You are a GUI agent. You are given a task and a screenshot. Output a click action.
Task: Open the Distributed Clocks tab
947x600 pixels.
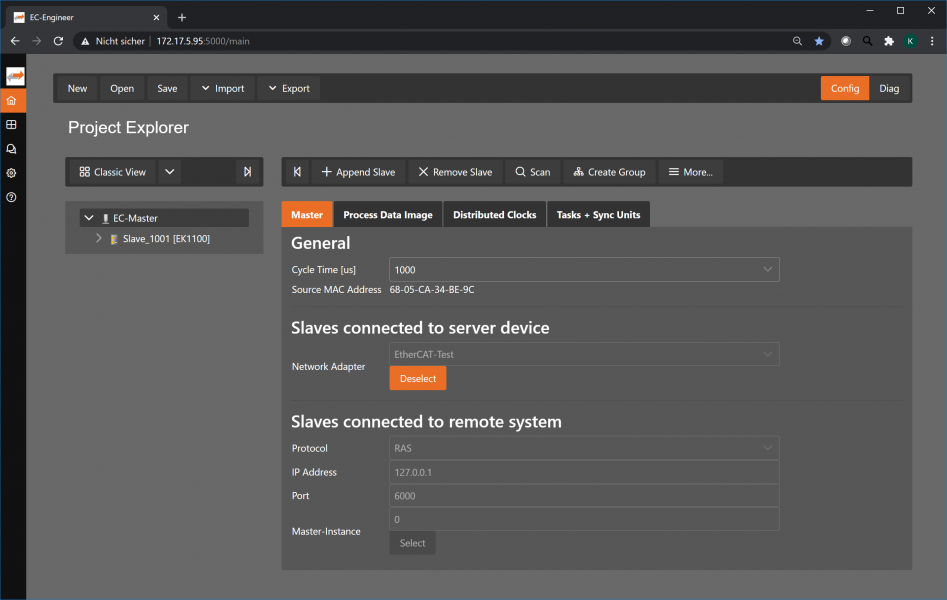(494, 215)
